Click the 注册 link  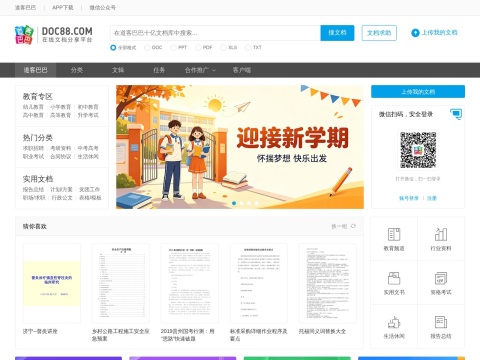(x=432, y=198)
